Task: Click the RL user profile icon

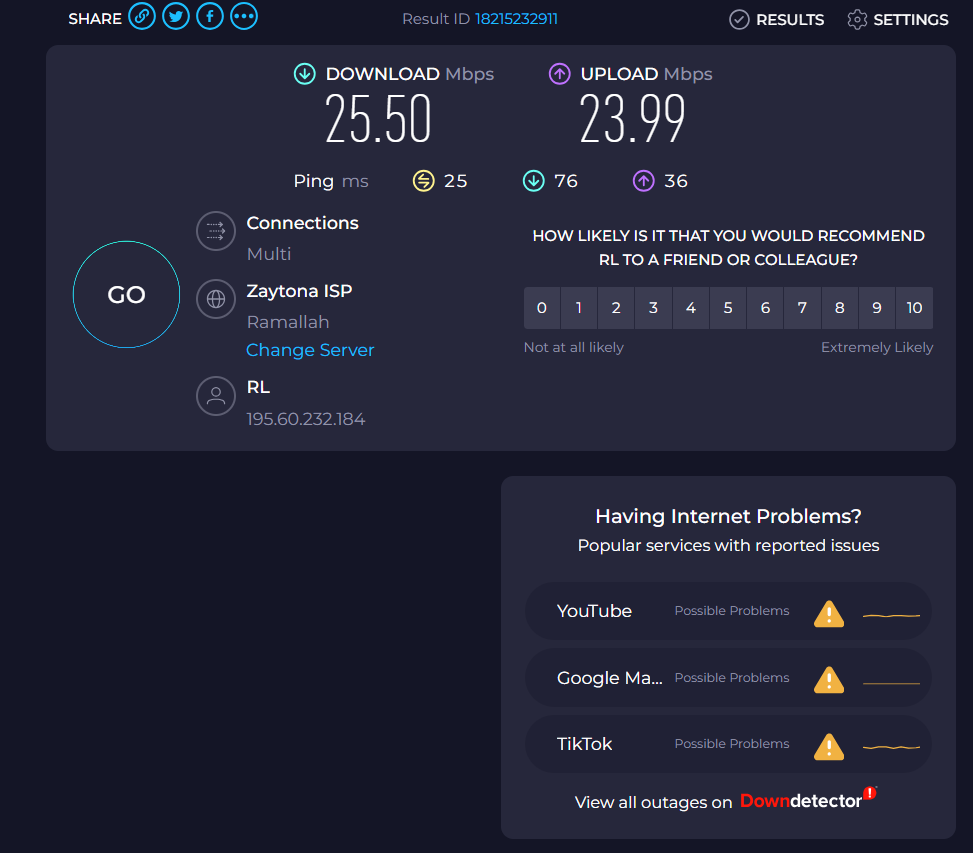Action: point(216,396)
